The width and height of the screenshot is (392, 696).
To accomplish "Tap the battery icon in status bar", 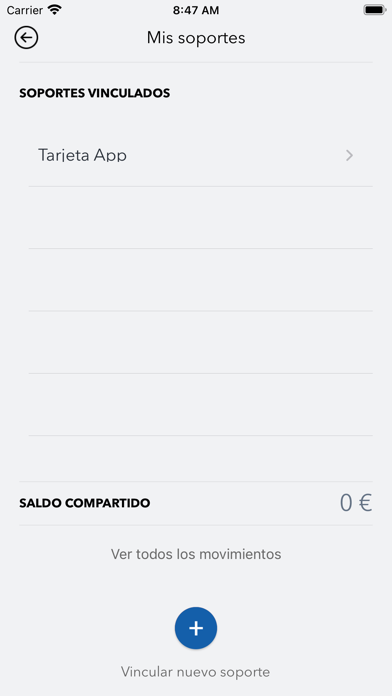I will pos(375,10).
